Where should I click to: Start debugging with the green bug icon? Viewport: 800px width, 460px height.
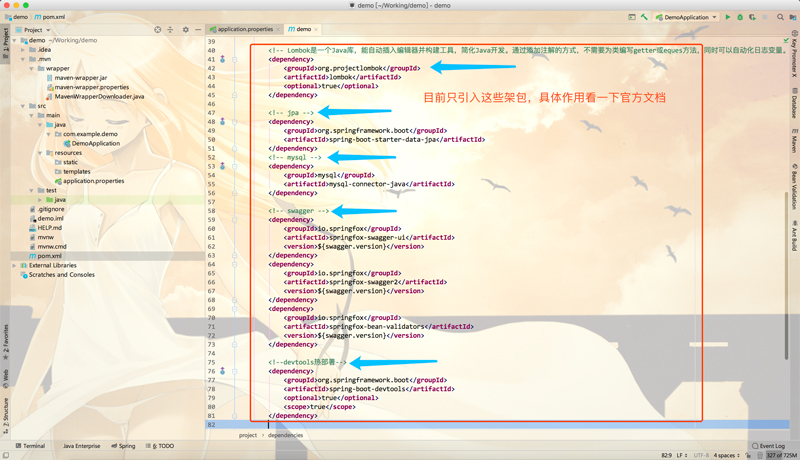pyautogui.click(x=740, y=17)
